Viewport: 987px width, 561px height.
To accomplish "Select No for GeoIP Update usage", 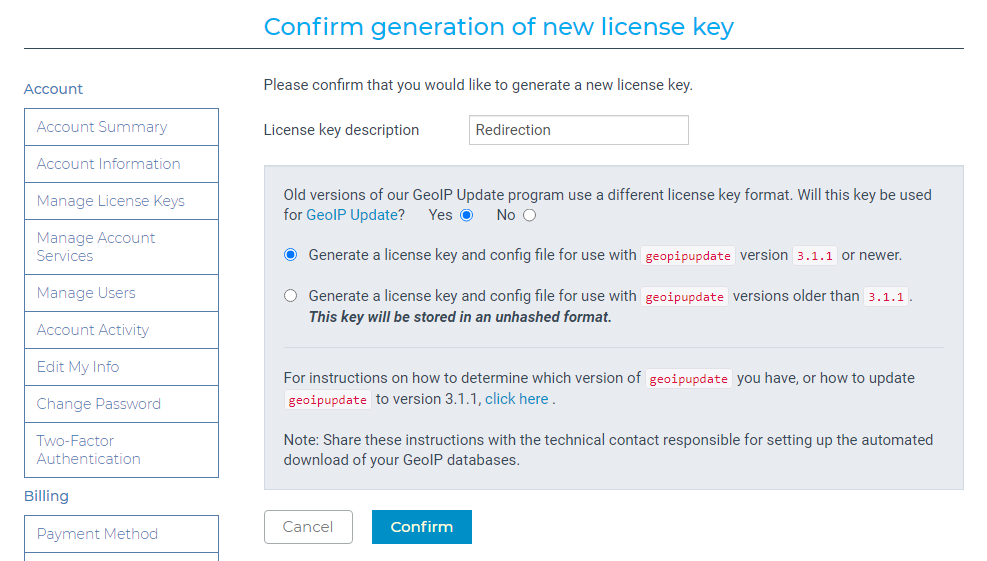I will 529,215.
